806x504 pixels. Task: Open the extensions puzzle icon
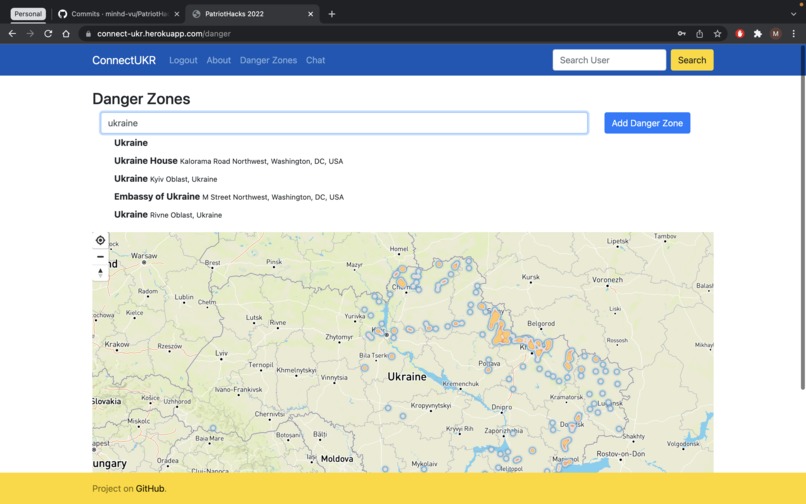click(758, 34)
